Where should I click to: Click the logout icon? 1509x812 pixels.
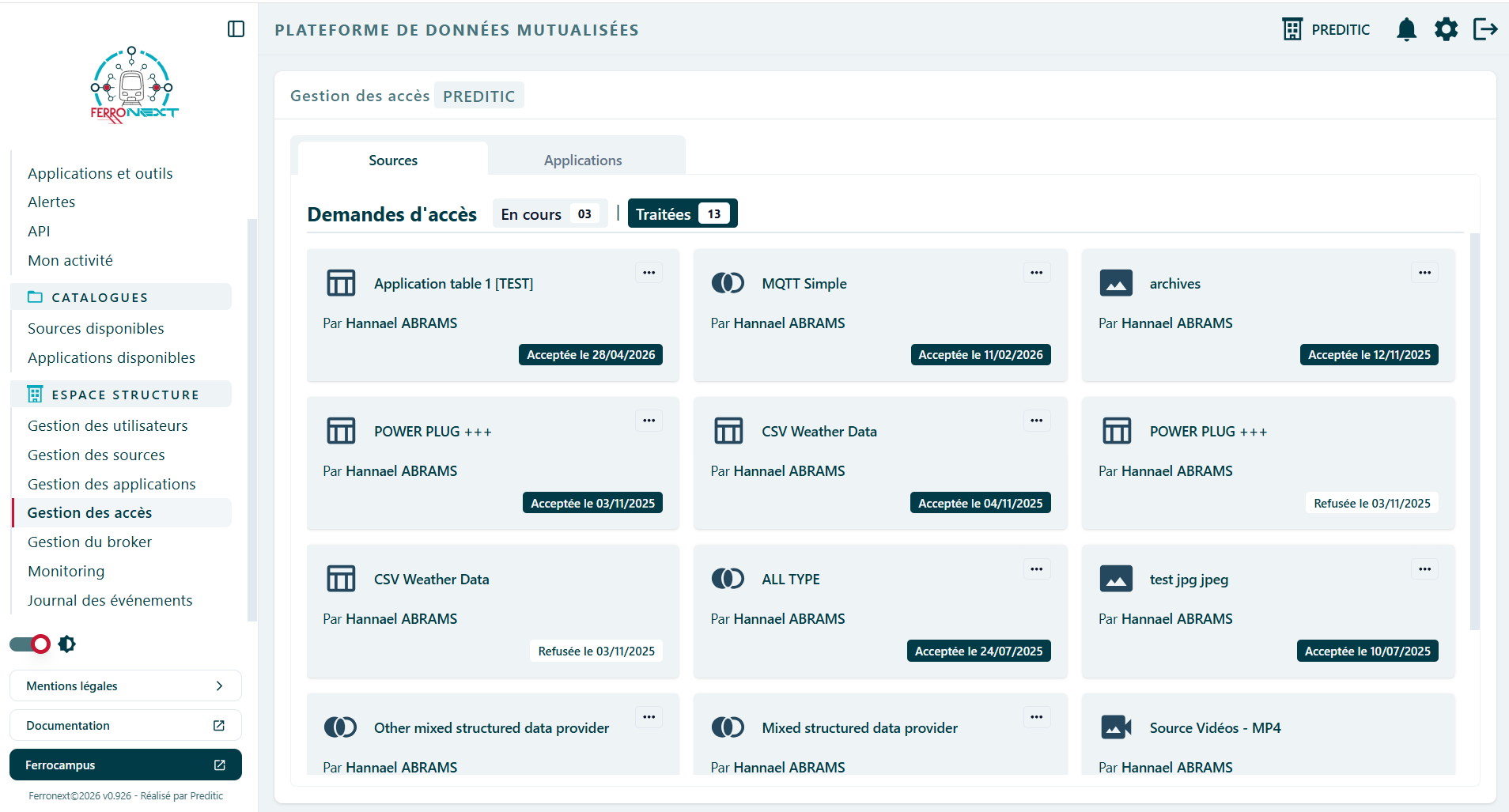pyautogui.click(x=1485, y=29)
